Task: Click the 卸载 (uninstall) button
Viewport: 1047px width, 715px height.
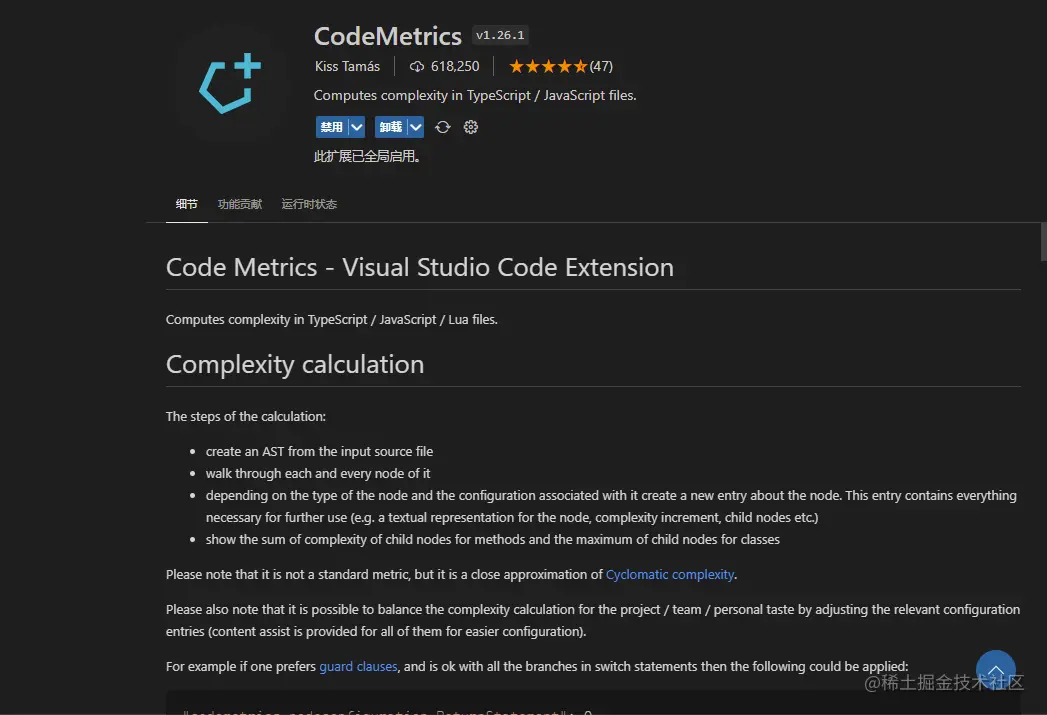Action: tap(391, 127)
